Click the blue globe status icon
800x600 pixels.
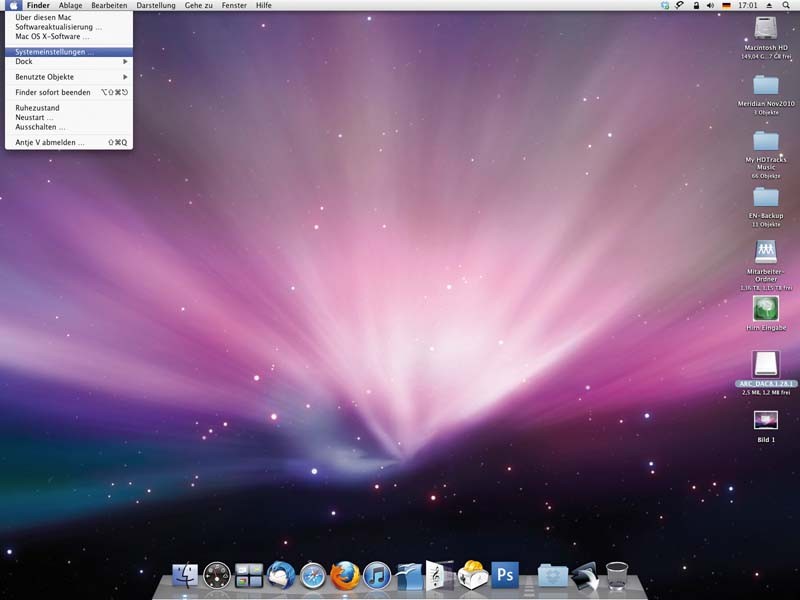[x=665, y=5]
